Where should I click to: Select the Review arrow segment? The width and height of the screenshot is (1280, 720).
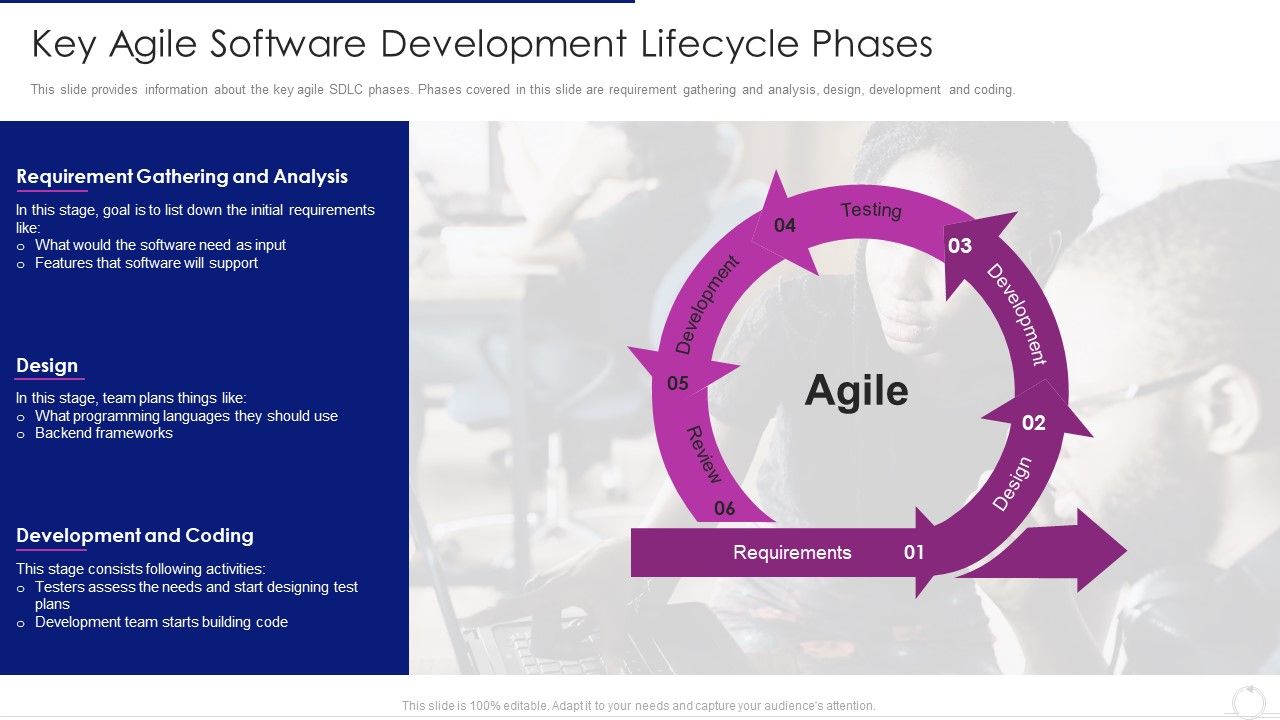click(x=703, y=455)
